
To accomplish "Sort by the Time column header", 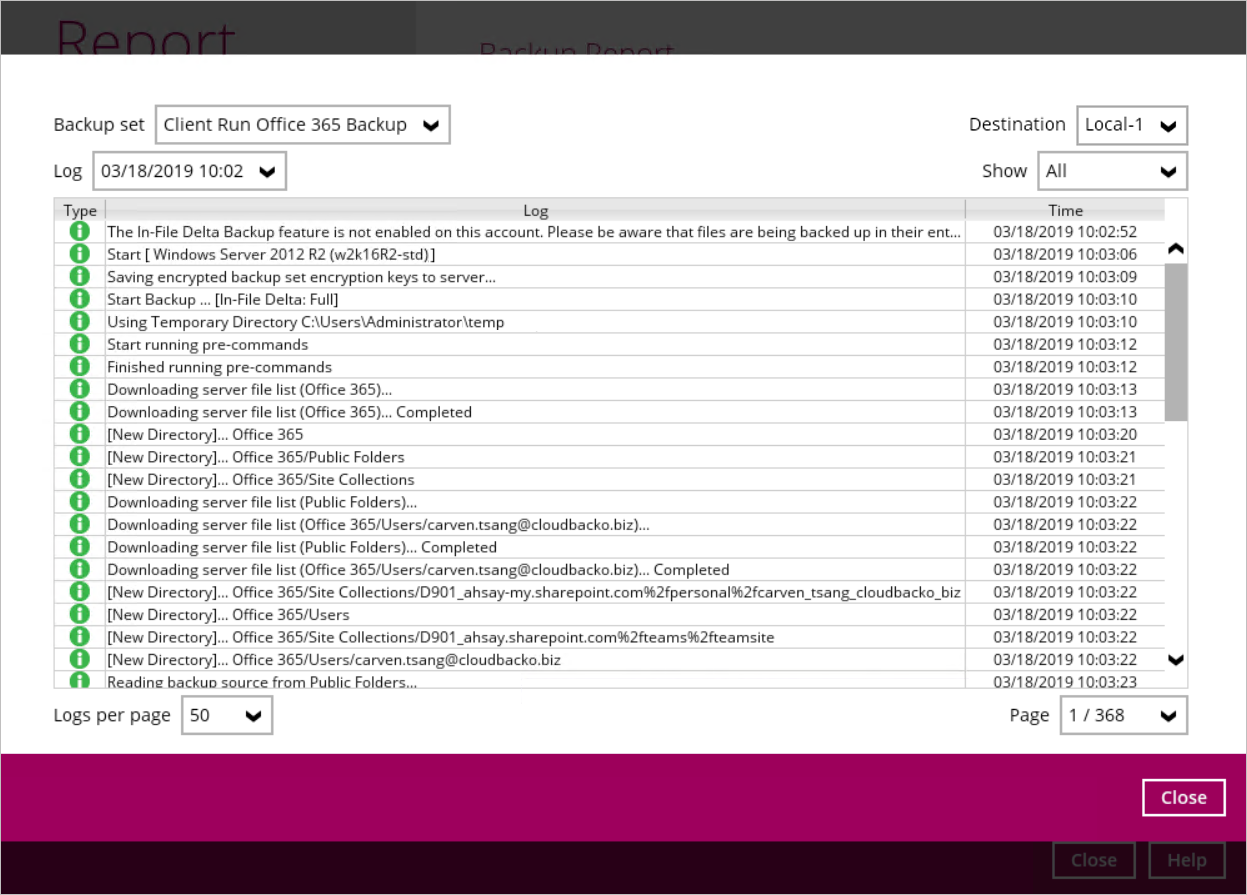I will (x=1064, y=210).
